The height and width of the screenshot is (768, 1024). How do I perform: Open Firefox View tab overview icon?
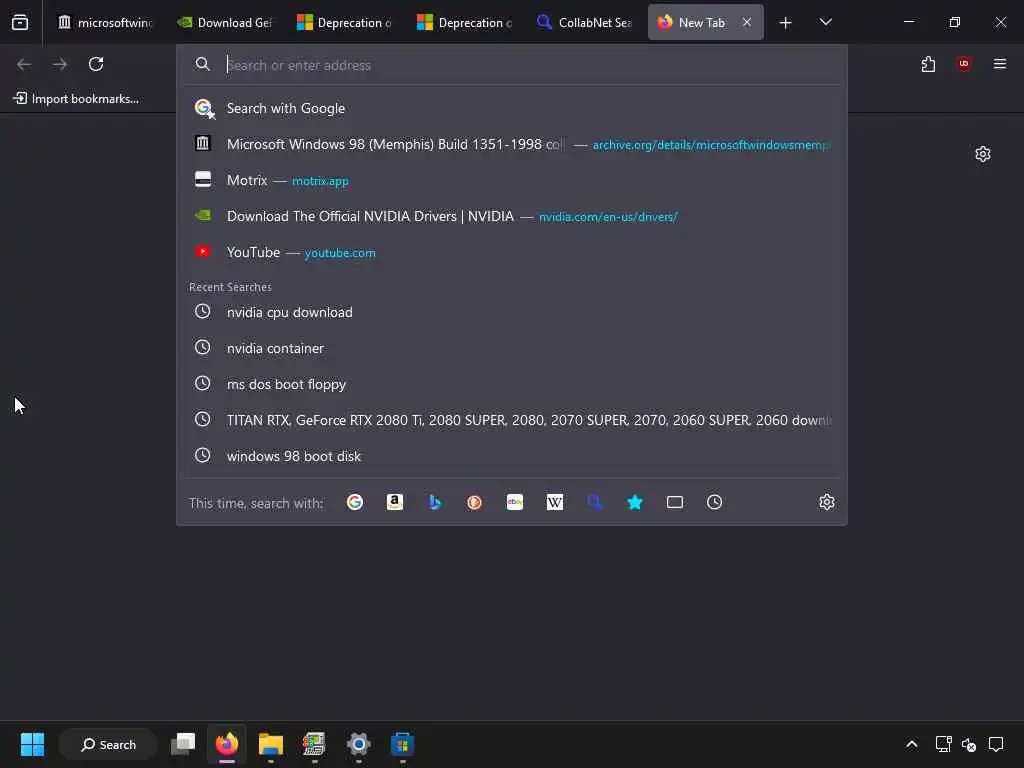tap(20, 22)
